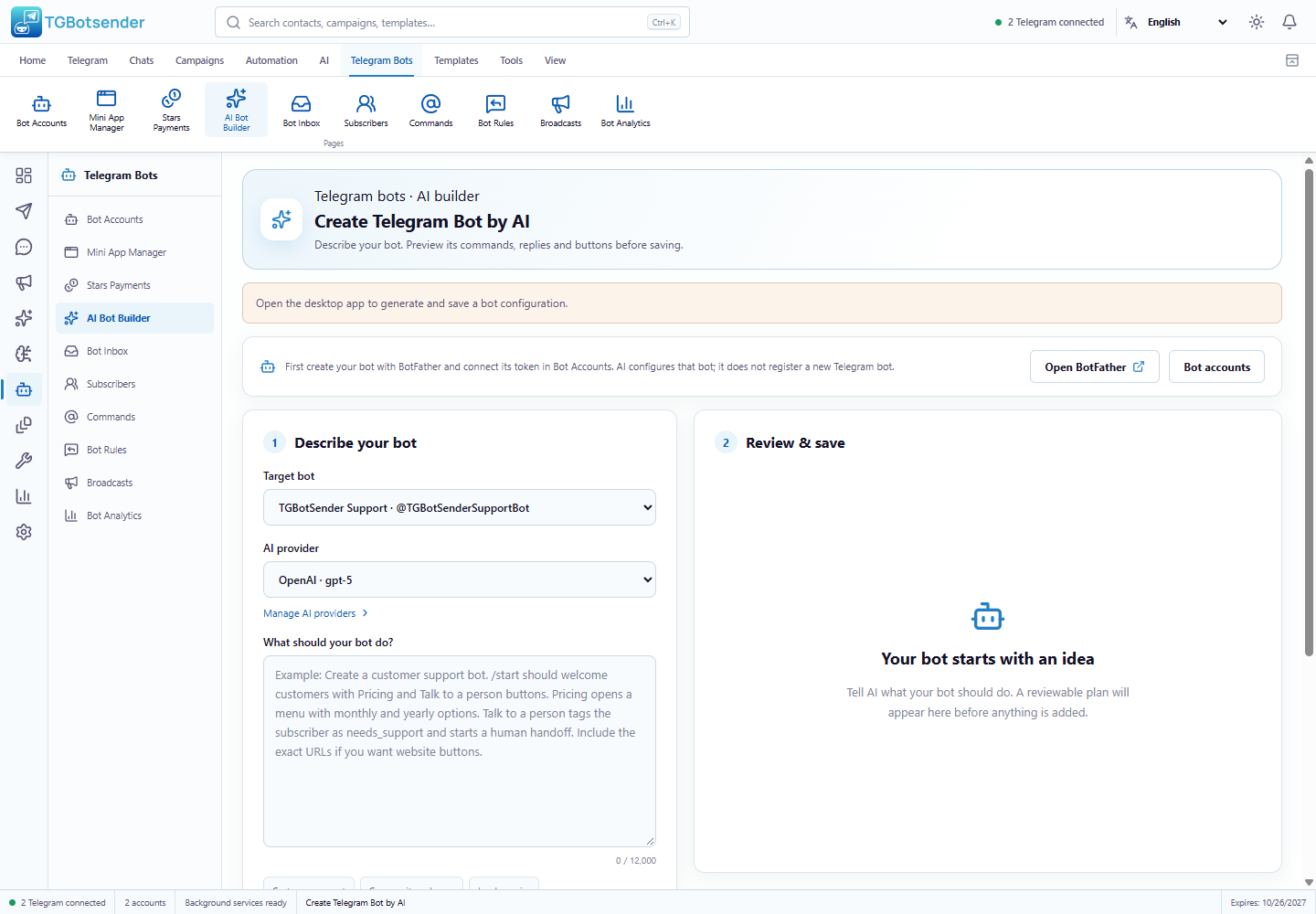This screenshot has width=1316, height=914.
Task: Open Broadcasts in the sidebar list
Action: [x=134, y=483]
